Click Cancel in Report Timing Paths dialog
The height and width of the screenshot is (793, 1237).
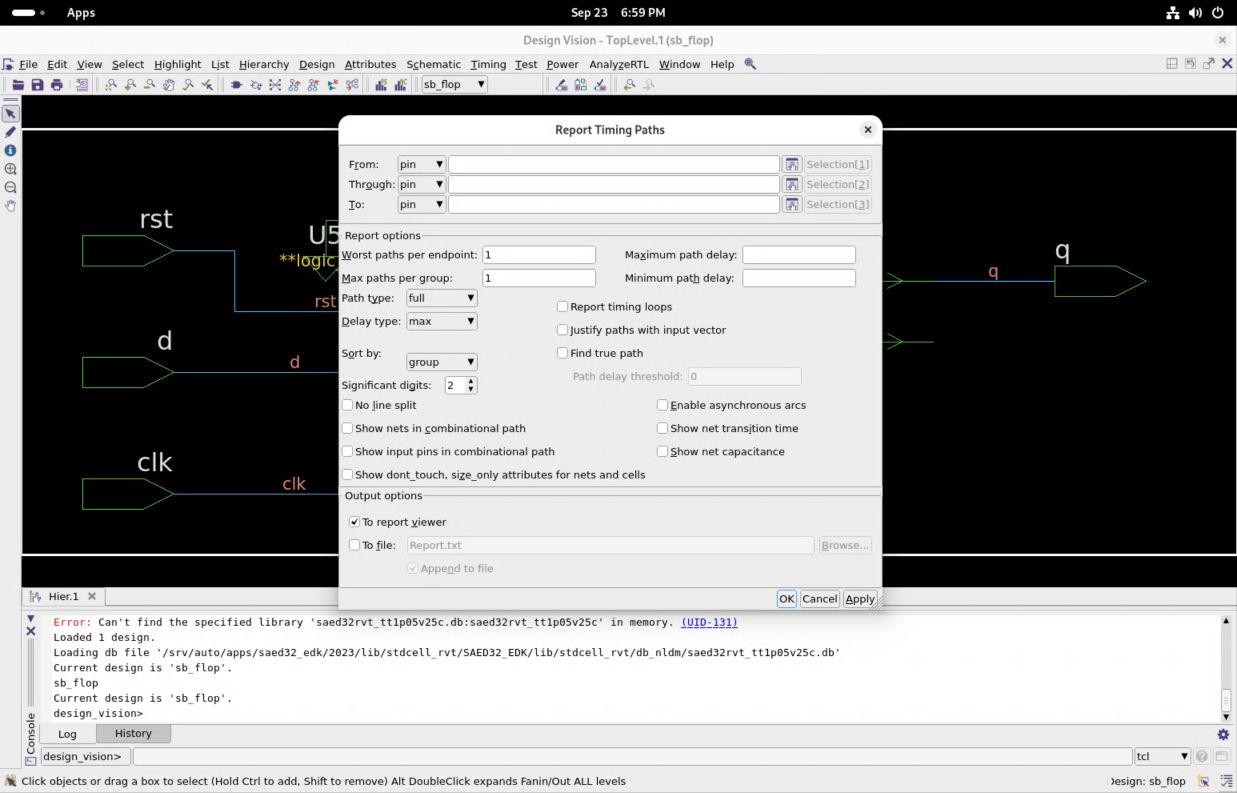819,599
